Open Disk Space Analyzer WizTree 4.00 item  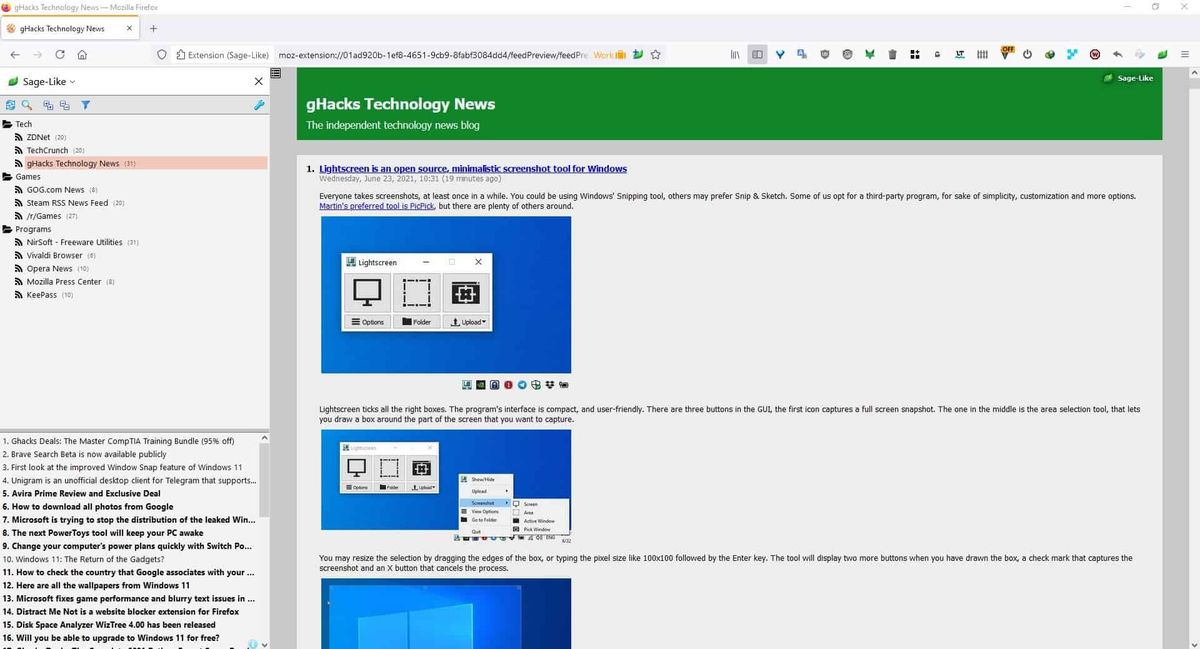point(109,624)
